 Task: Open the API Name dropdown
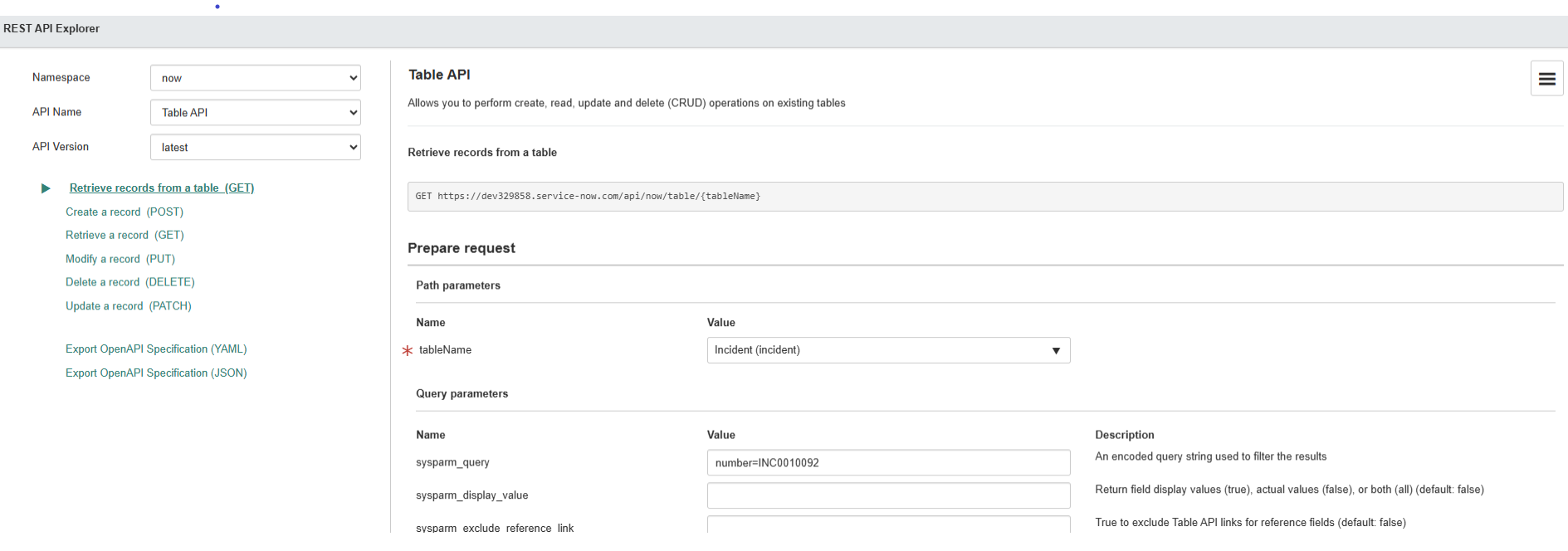[255, 113]
